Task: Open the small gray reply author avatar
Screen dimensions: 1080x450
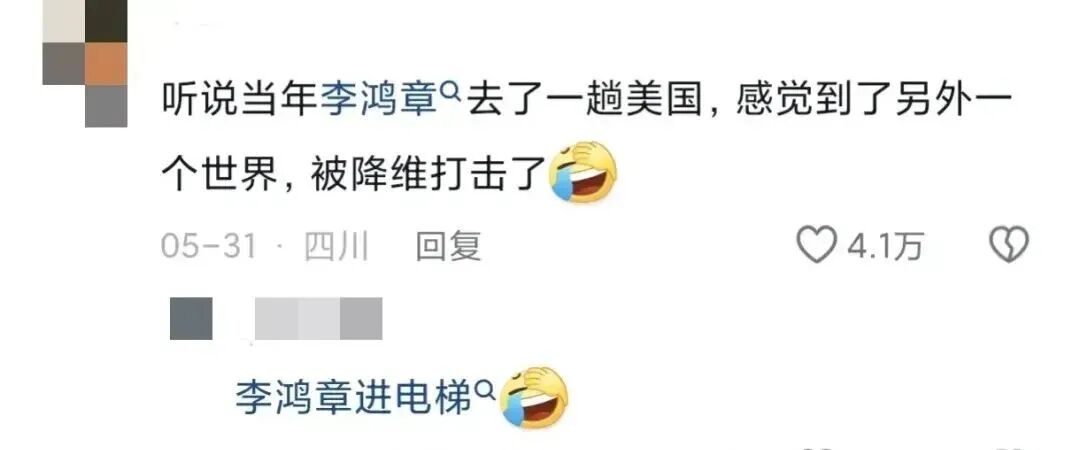Action: (191, 318)
